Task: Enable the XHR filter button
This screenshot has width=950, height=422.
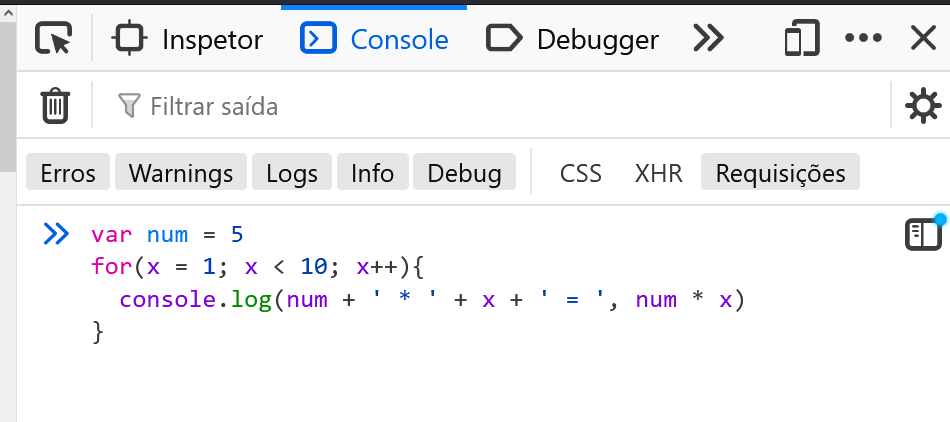Action: tap(658, 173)
